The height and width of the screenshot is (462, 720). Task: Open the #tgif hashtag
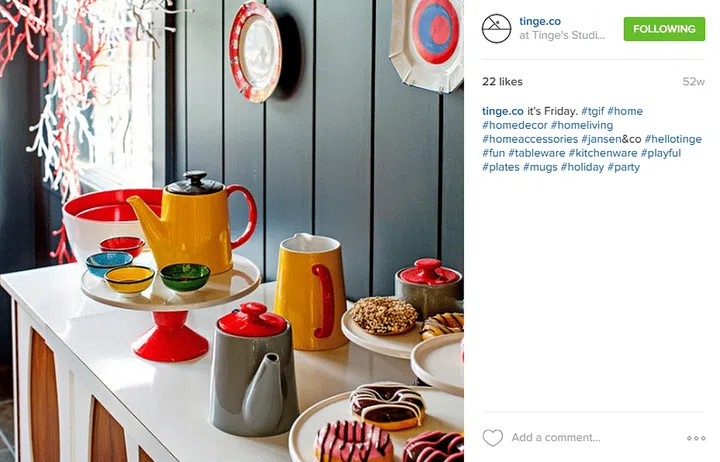coord(593,111)
